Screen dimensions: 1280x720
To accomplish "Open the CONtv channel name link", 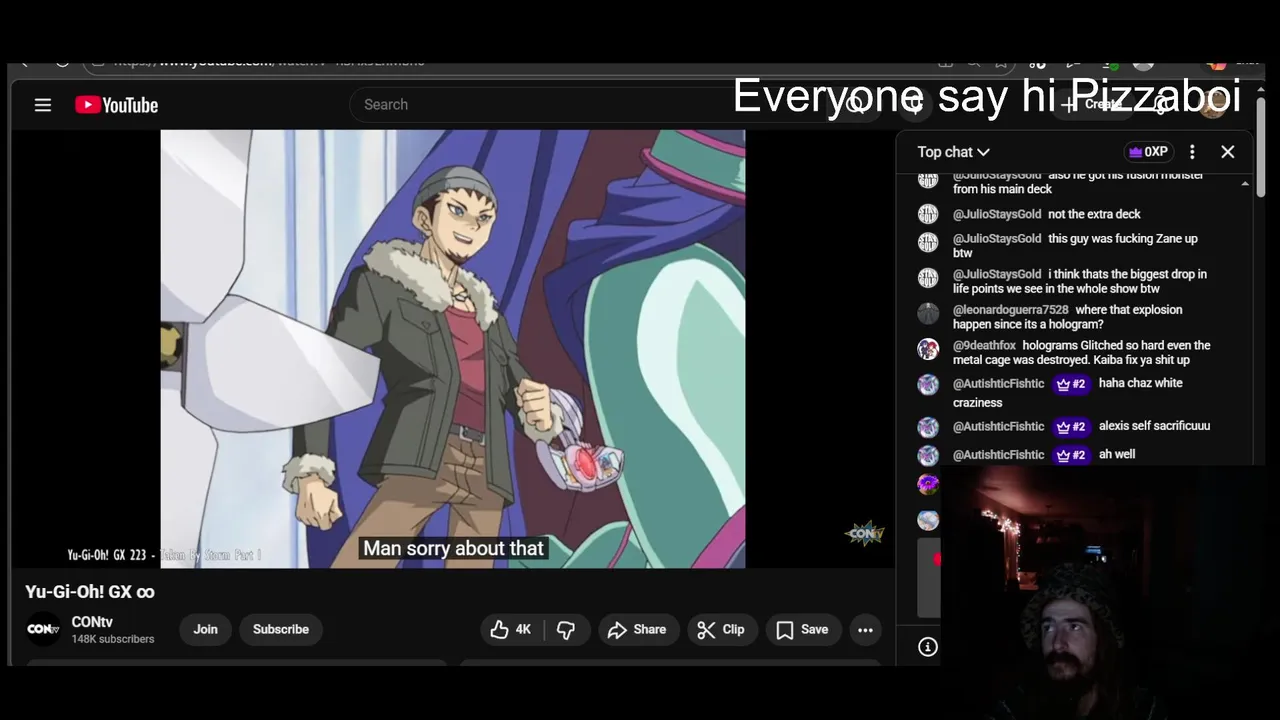I will (x=92, y=622).
